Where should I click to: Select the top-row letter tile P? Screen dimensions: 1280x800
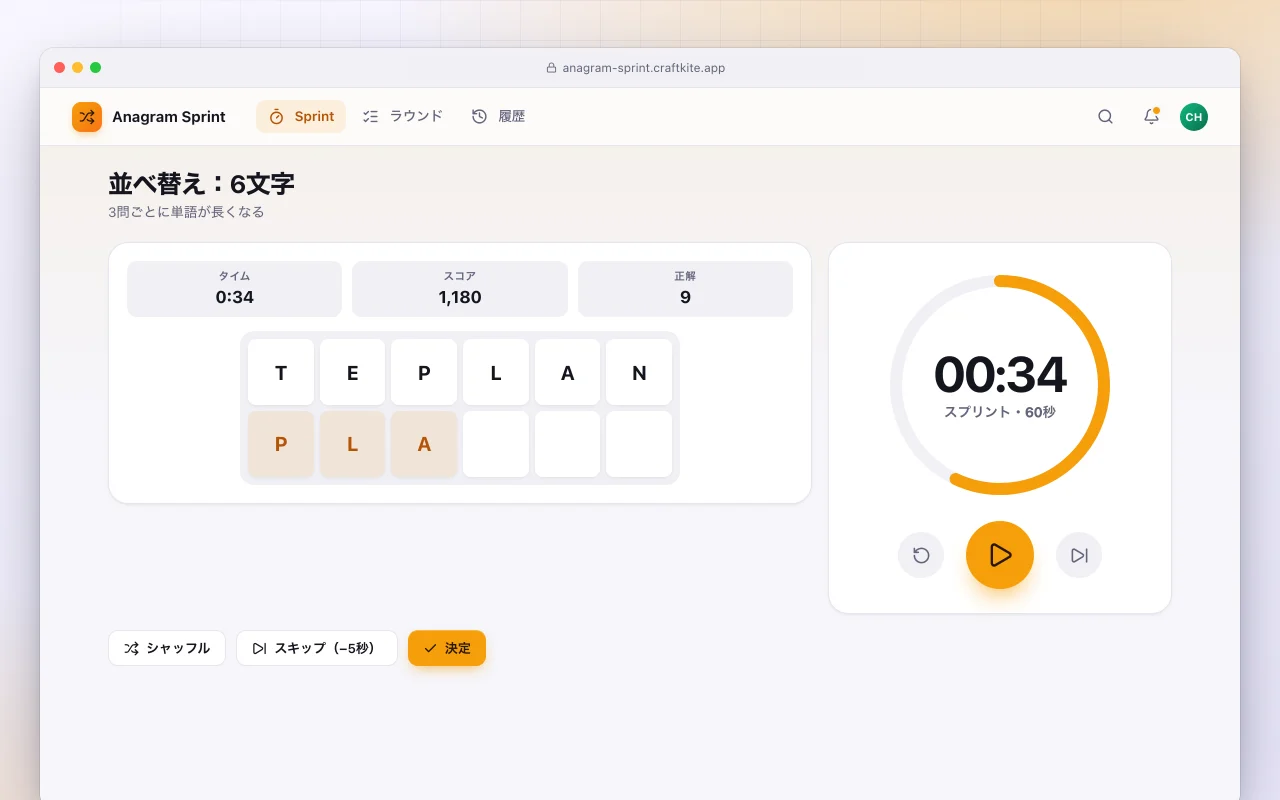[x=424, y=372]
